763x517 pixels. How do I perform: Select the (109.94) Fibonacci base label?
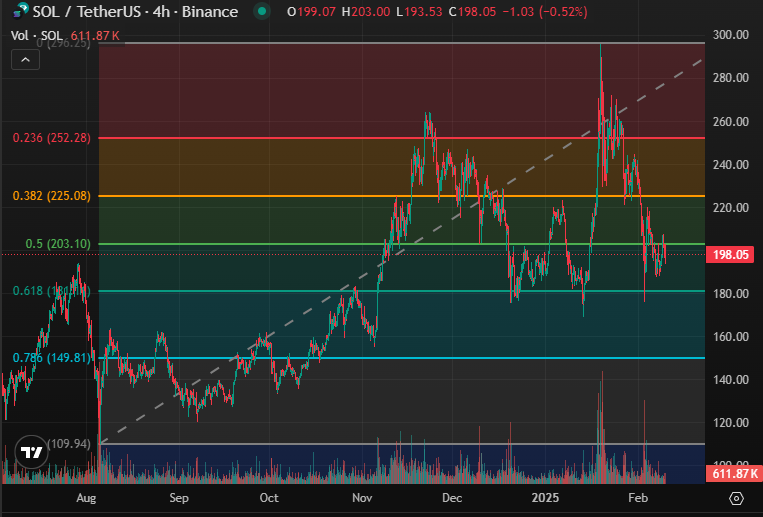[x=69, y=443]
